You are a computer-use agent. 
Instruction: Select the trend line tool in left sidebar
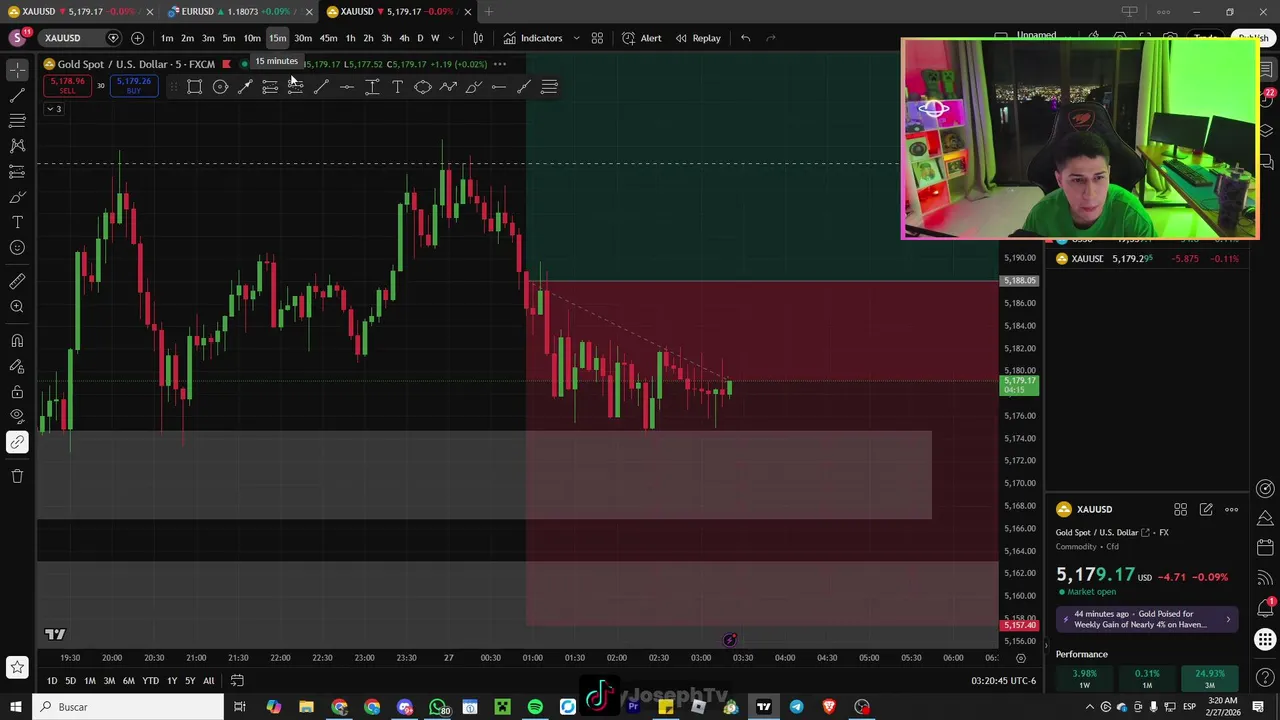[x=17, y=95]
